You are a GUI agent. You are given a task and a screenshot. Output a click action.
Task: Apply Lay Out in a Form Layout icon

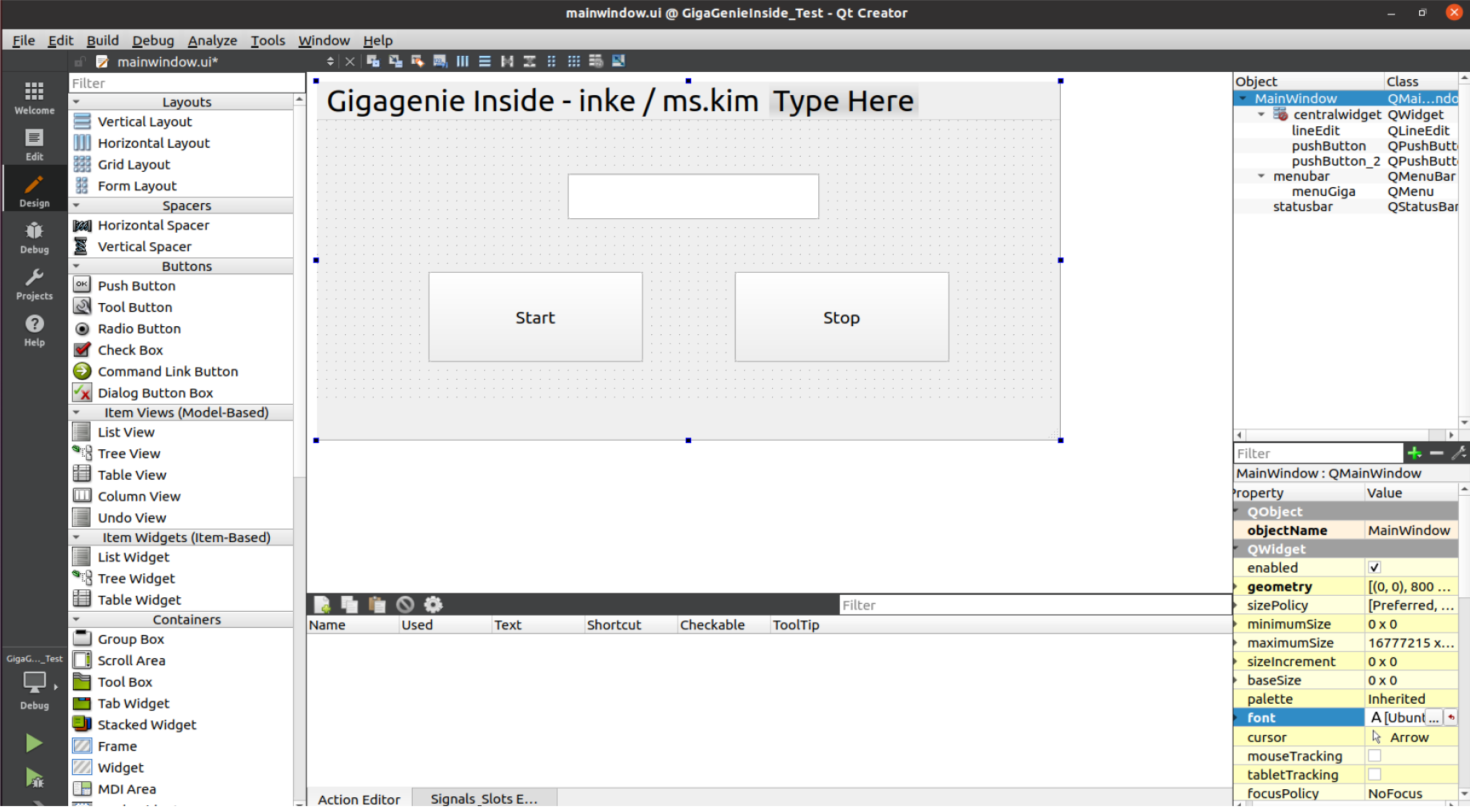pos(551,61)
